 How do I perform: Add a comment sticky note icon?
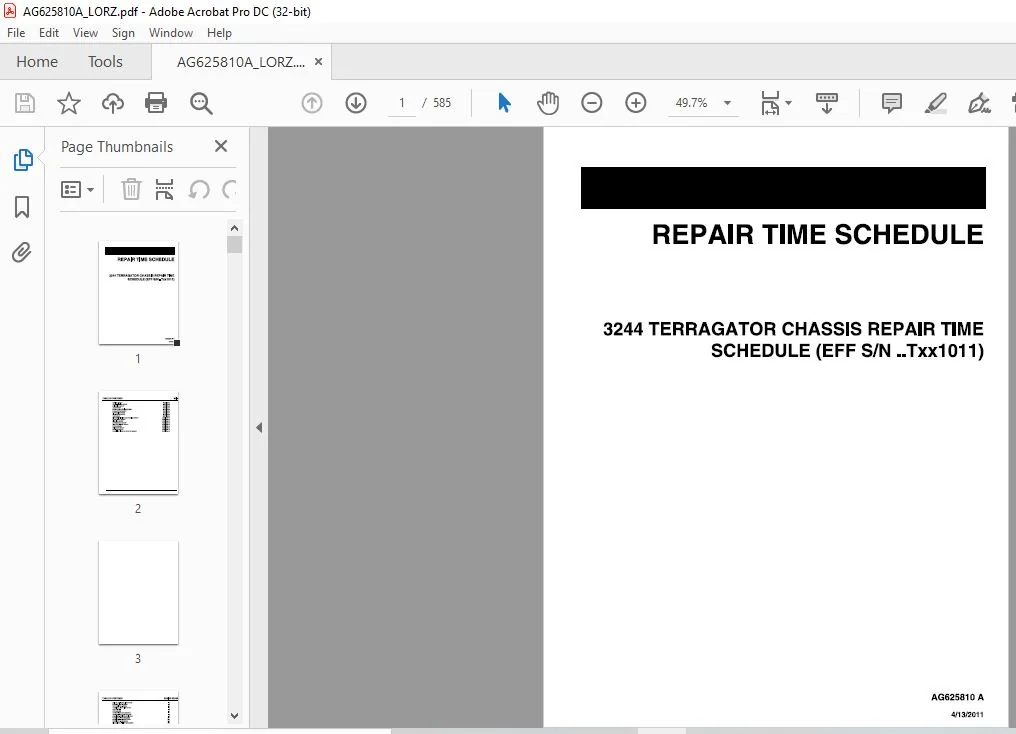(892, 103)
